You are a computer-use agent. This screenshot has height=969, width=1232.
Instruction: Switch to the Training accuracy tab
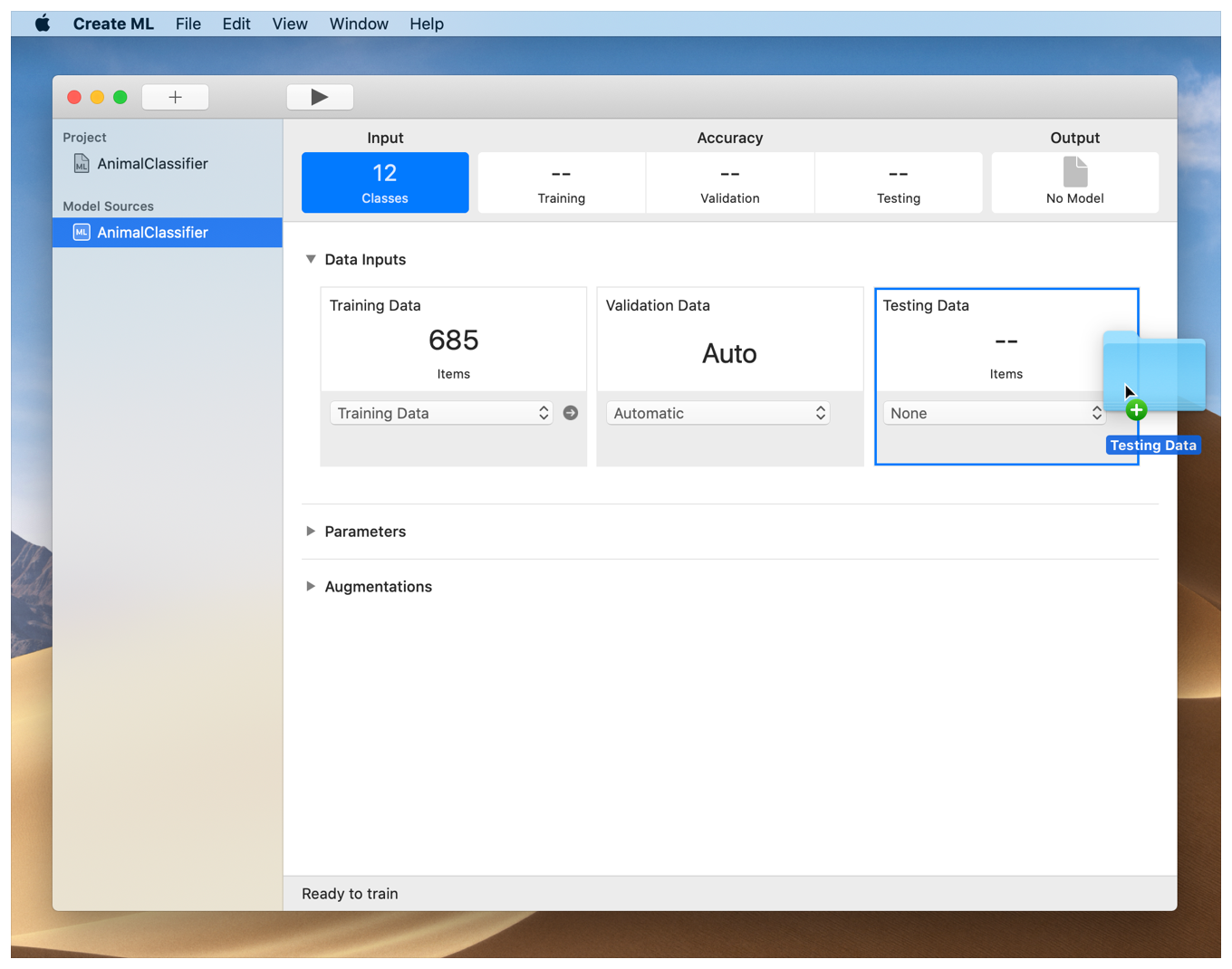(562, 183)
